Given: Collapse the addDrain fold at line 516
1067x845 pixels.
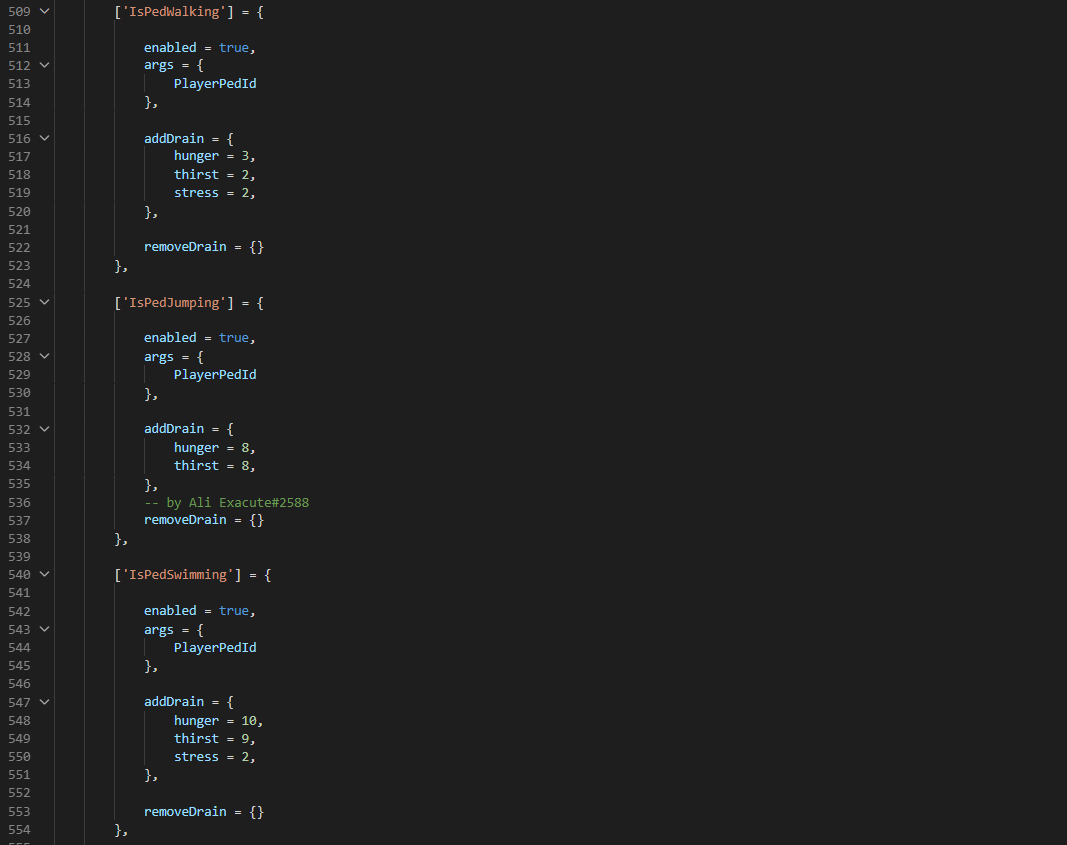Looking at the screenshot, I should 44,138.
